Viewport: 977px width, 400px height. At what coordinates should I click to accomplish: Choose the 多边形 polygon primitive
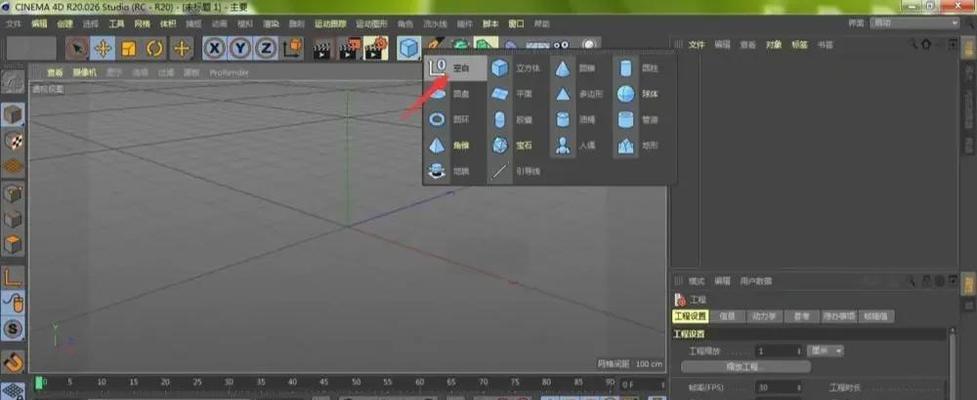[578, 93]
